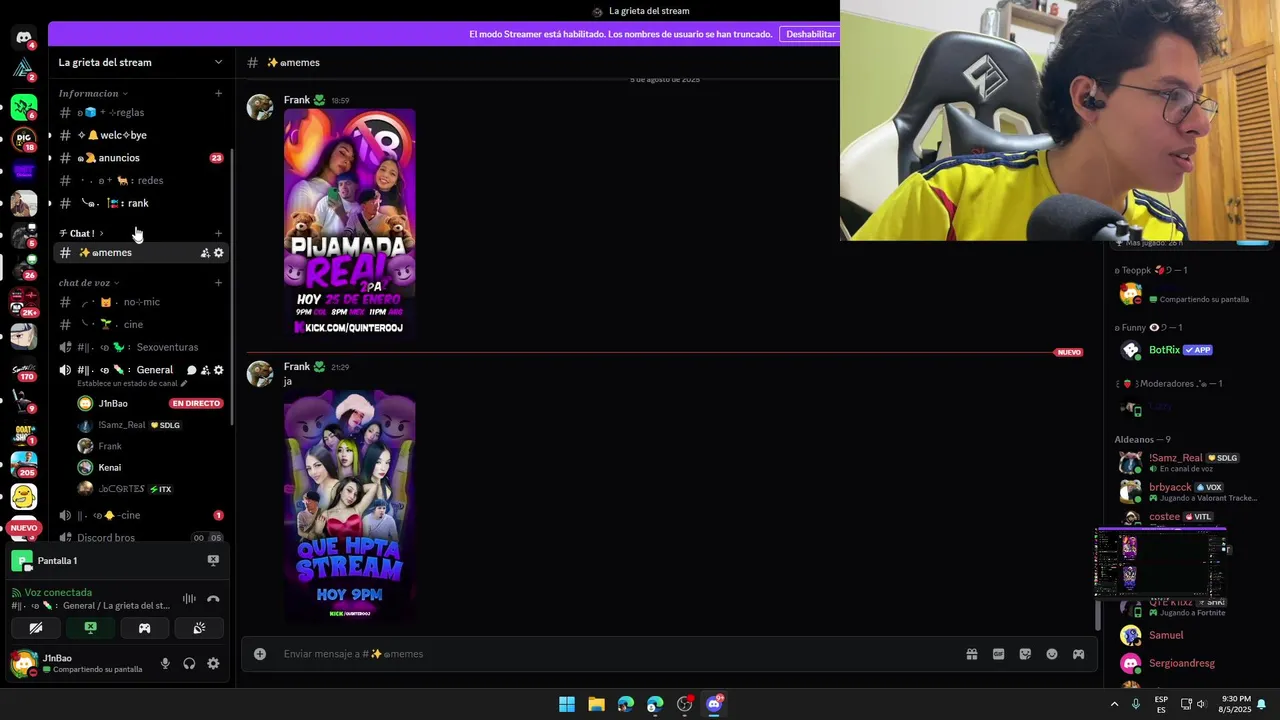Show hidden system tray icons
This screenshot has width=1280, height=720.
pos(1114,704)
